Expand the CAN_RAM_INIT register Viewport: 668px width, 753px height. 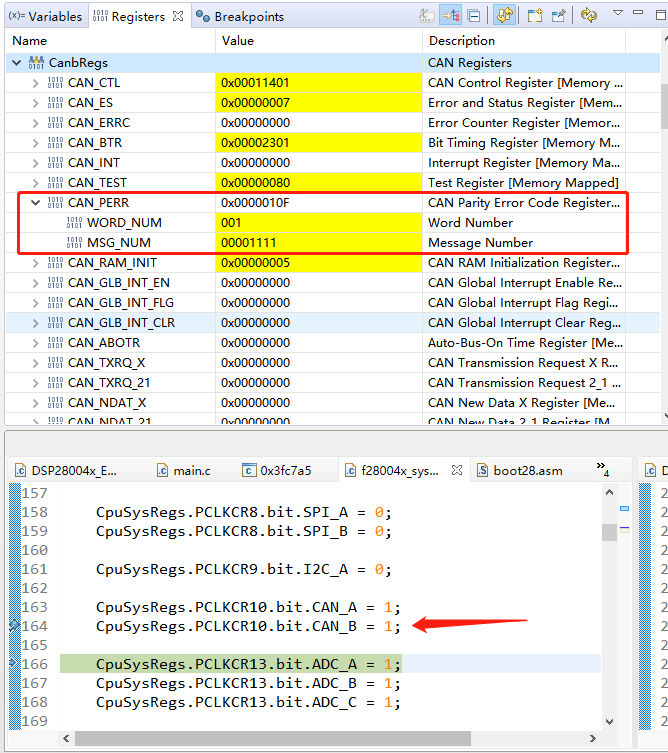tap(35, 263)
